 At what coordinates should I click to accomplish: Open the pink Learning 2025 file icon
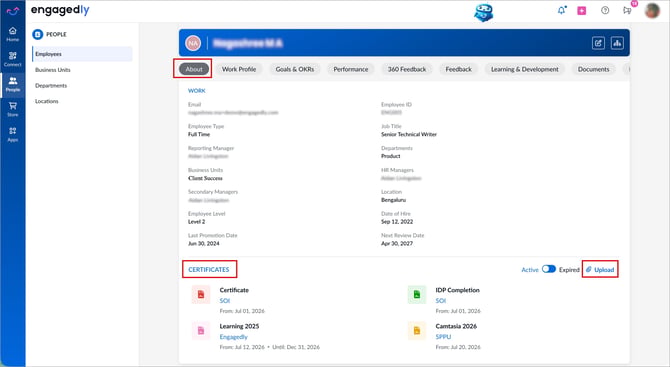click(x=201, y=330)
